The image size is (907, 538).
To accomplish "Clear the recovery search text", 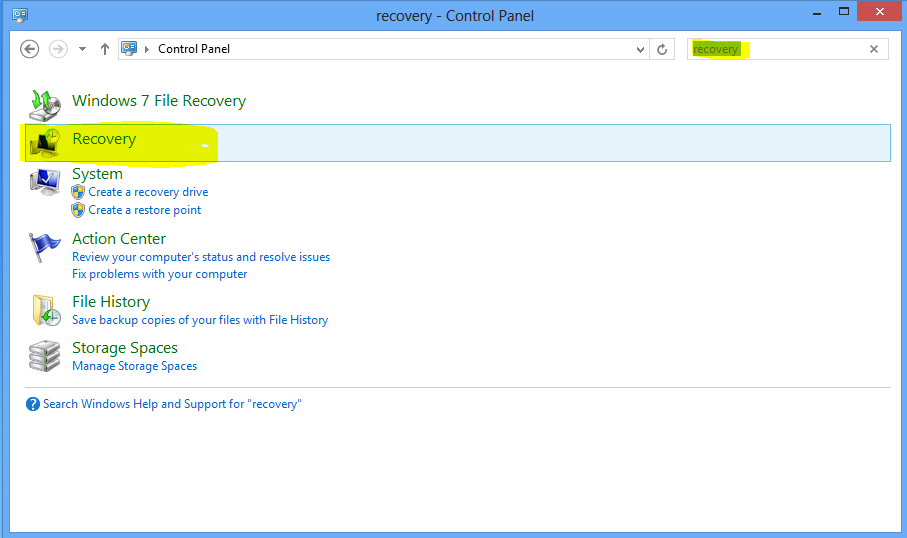I will [x=874, y=49].
